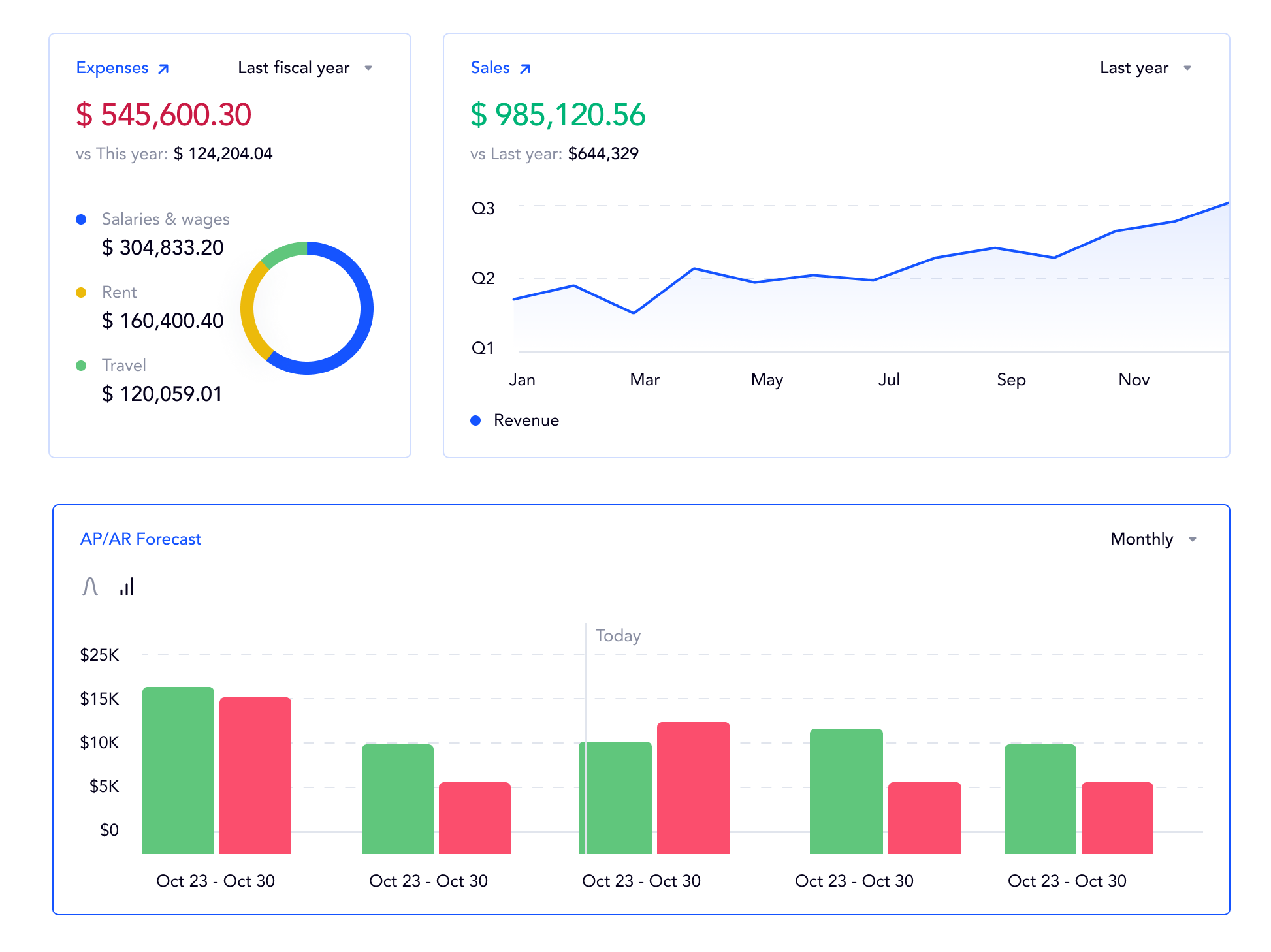Click the Today marker line label
This screenshot has height=952, width=1271.
(617, 636)
